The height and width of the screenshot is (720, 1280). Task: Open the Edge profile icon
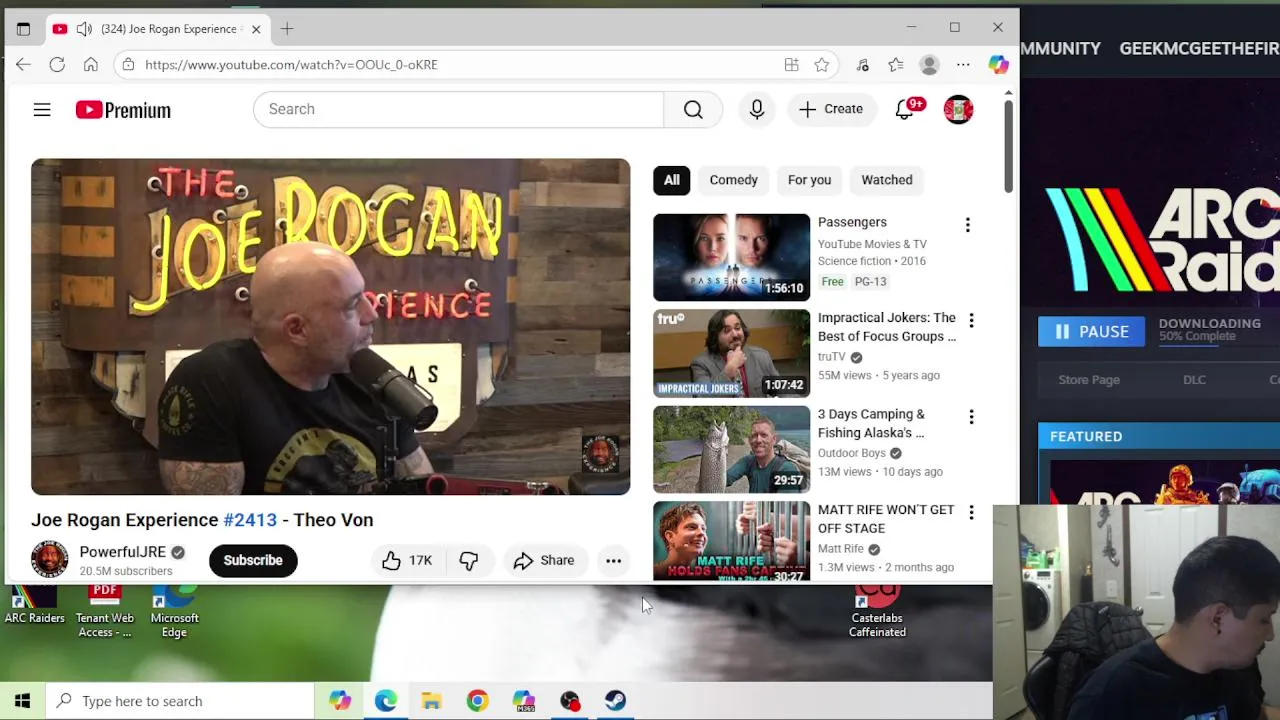click(929, 65)
